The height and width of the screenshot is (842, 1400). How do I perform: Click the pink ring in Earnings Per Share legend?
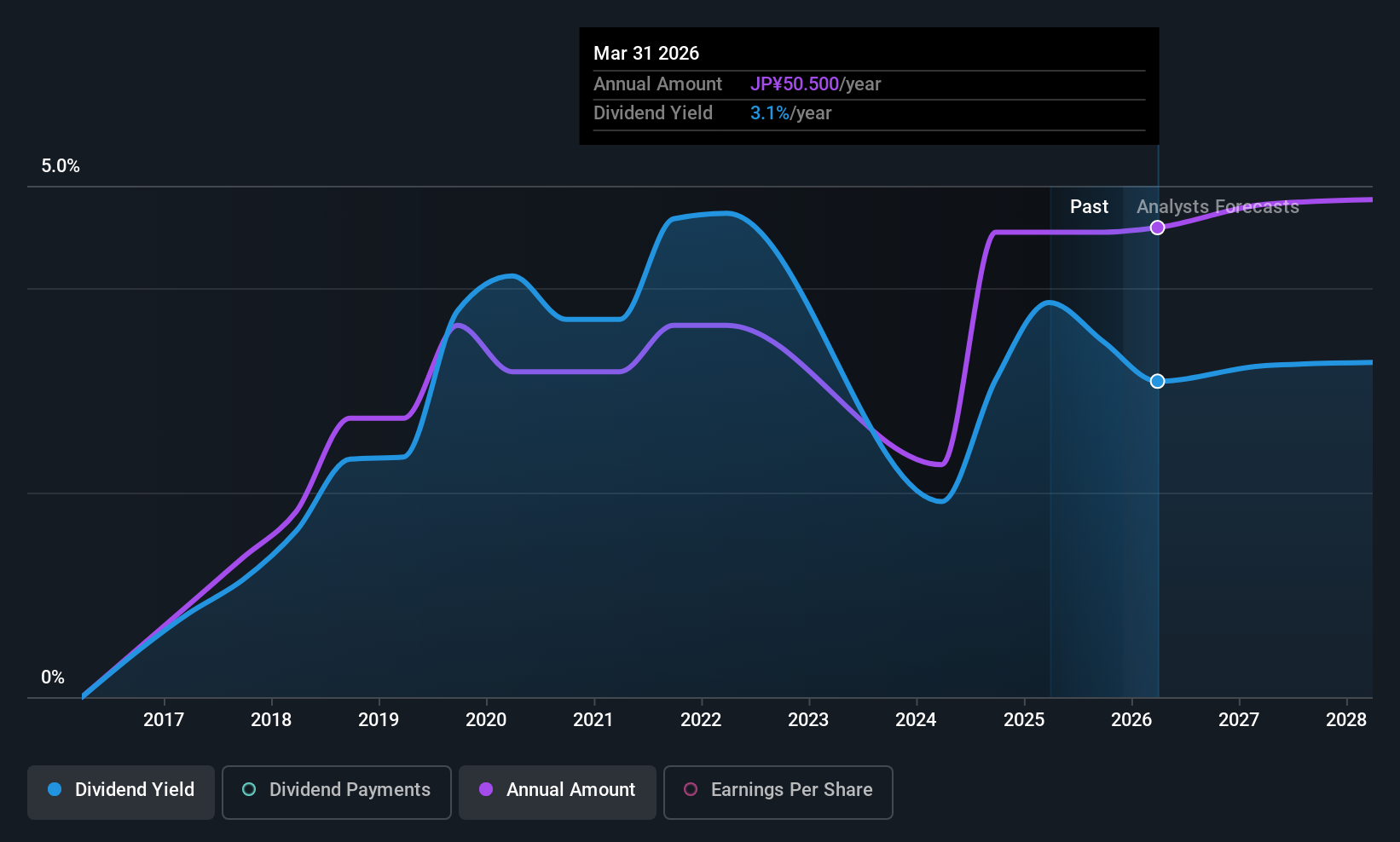click(x=691, y=789)
